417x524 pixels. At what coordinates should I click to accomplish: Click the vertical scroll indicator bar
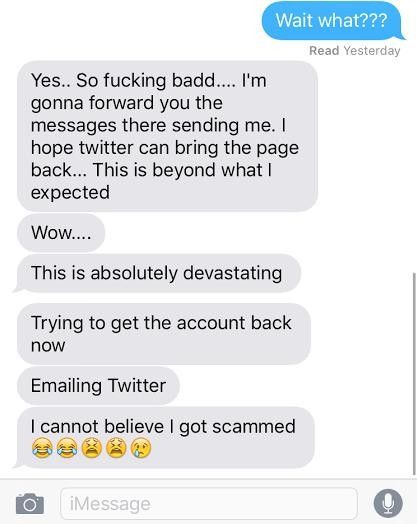coord(414,374)
